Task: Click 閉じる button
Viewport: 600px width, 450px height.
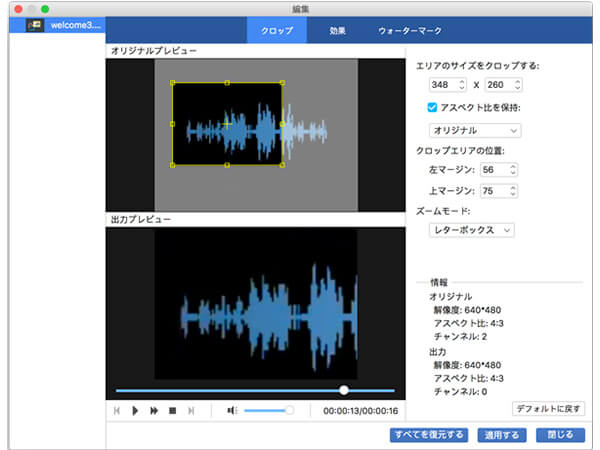Action: pos(561,435)
